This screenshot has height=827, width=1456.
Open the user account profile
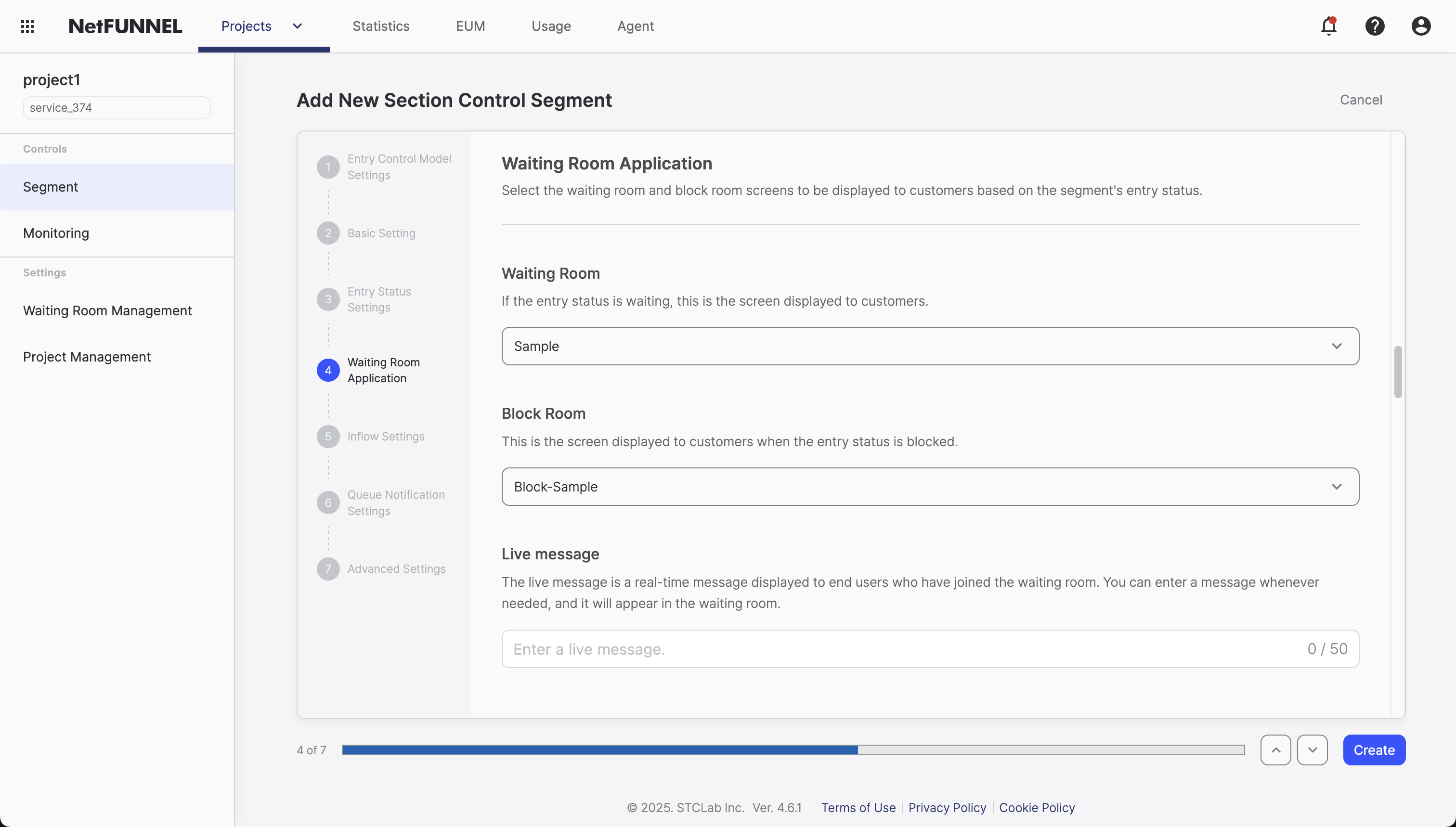click(1420, 26)
